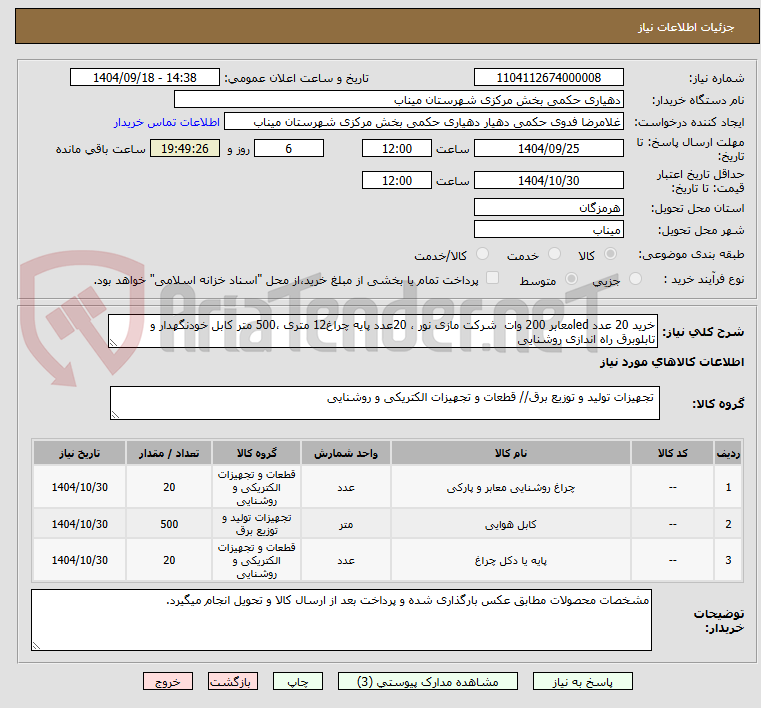The height and width of the screenshot is (708, 761).
Task: Select the متوسط purchase type radio
Action: 571,279
